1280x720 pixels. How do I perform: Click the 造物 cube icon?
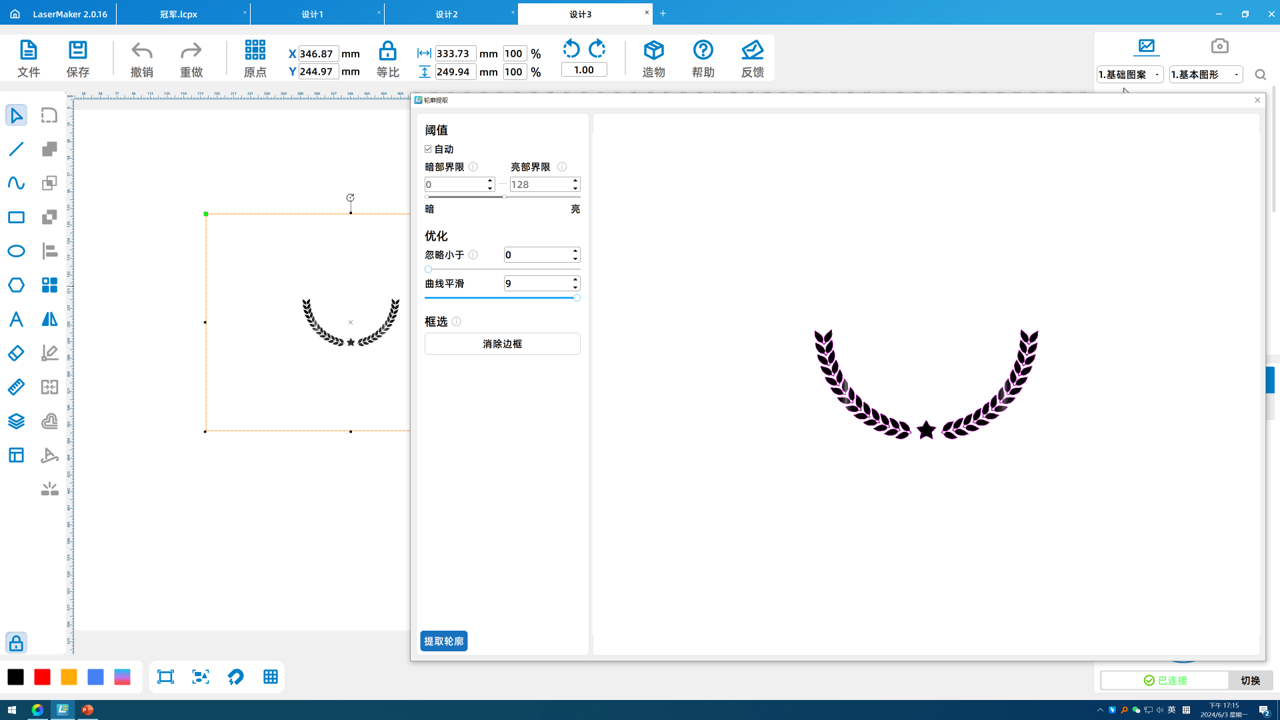[654, 51]
